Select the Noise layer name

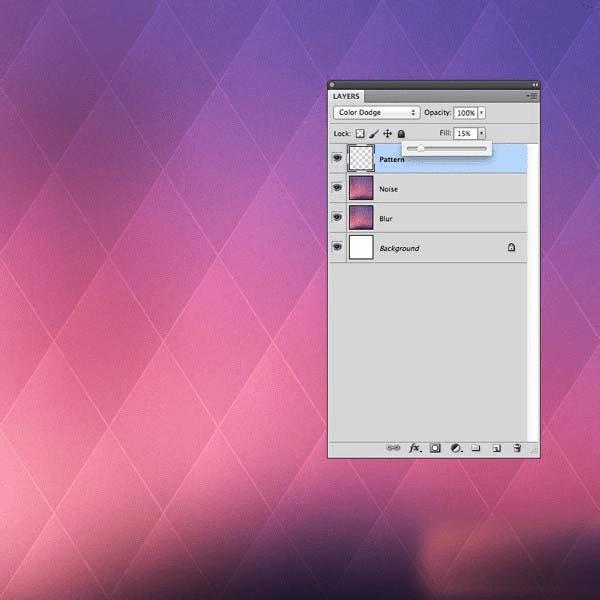click(388, 189)
